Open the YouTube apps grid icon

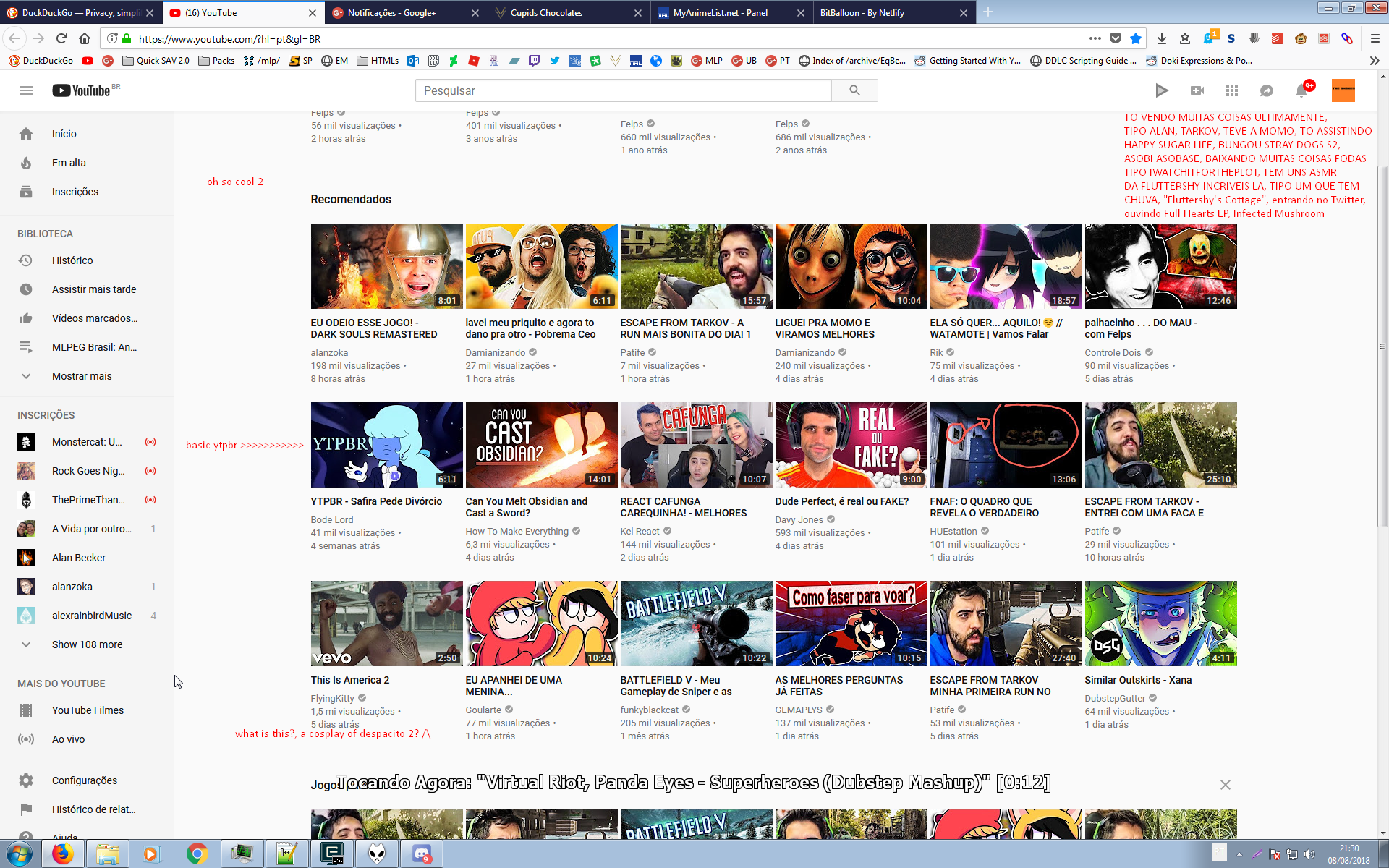pos(1232,90)
